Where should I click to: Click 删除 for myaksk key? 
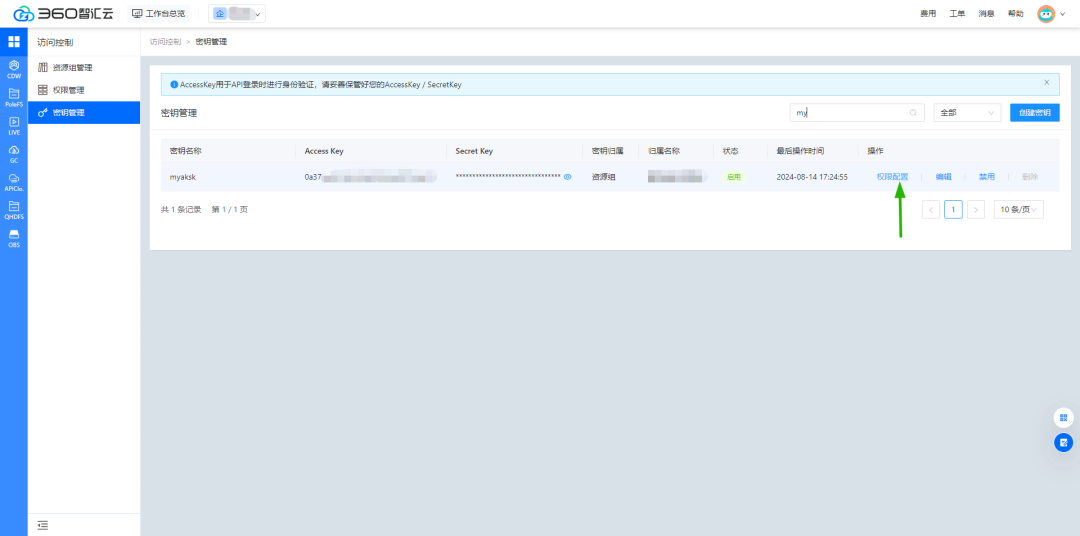tap(1030, 177)
